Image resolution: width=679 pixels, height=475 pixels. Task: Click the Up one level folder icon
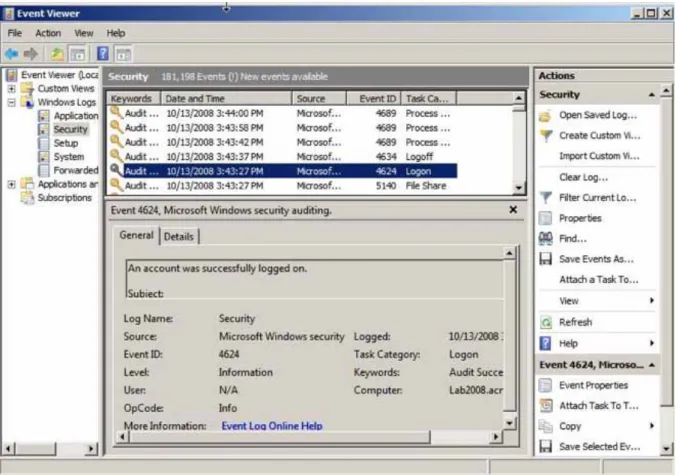[57, 54]
